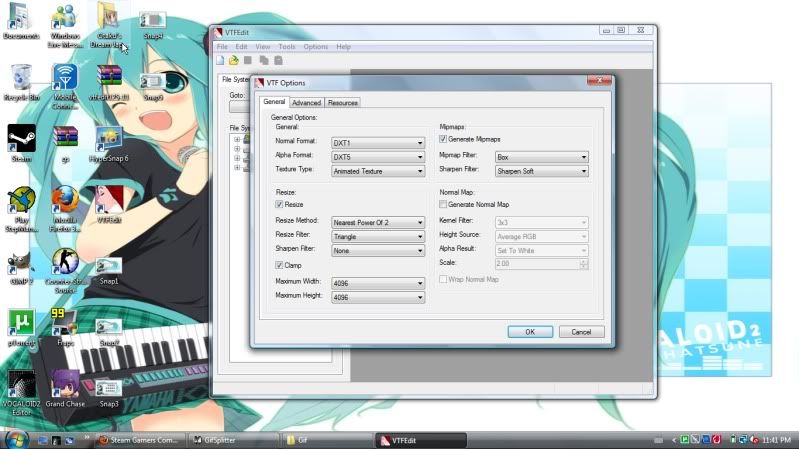Image resolution: width=799 pixels, height=449 pixels.
Task: Enable the Generate Normal Map checkbox
Action: tap(443, 204)
